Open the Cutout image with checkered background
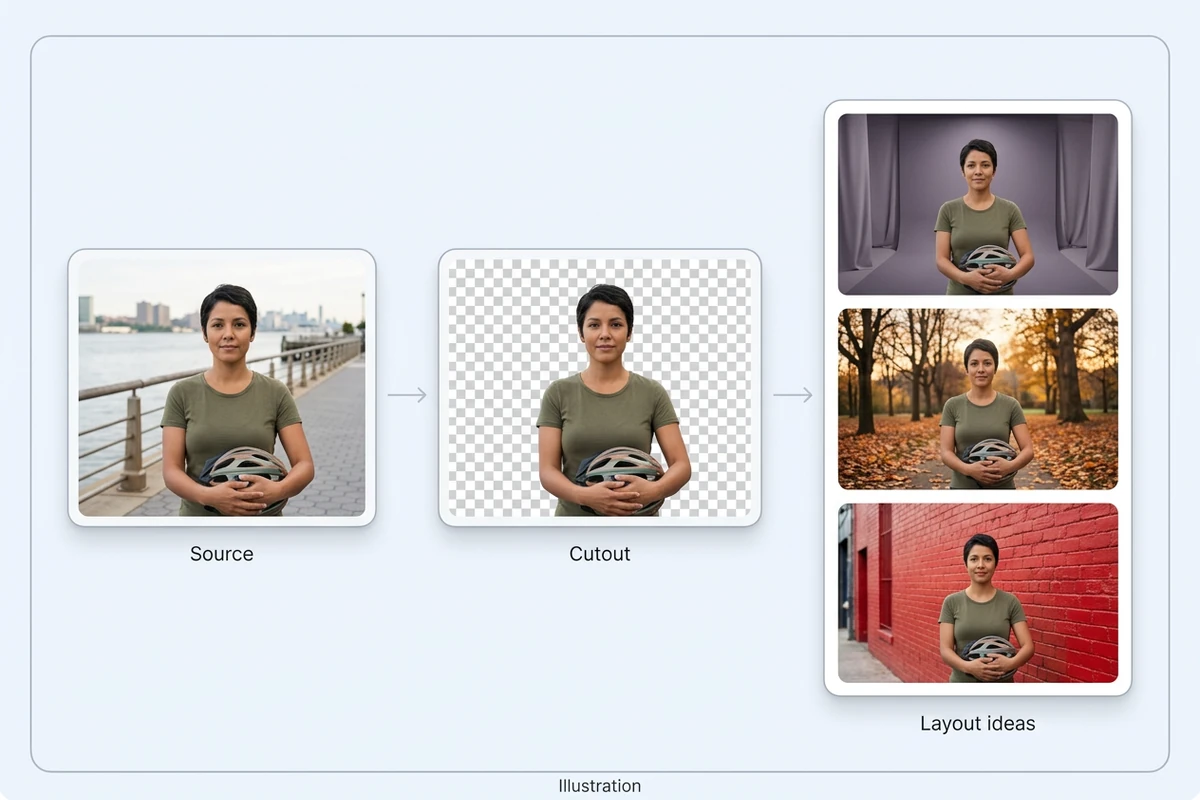 point(600,388)
